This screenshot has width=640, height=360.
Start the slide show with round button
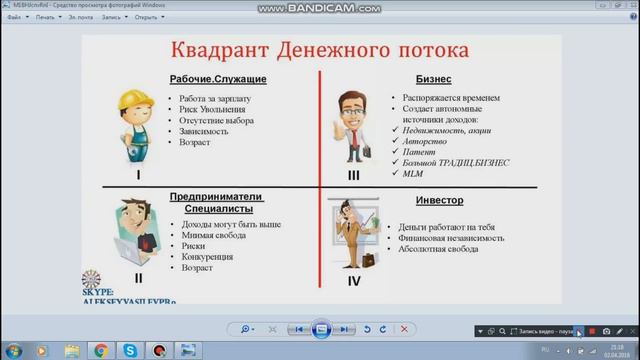pos(321,329)
